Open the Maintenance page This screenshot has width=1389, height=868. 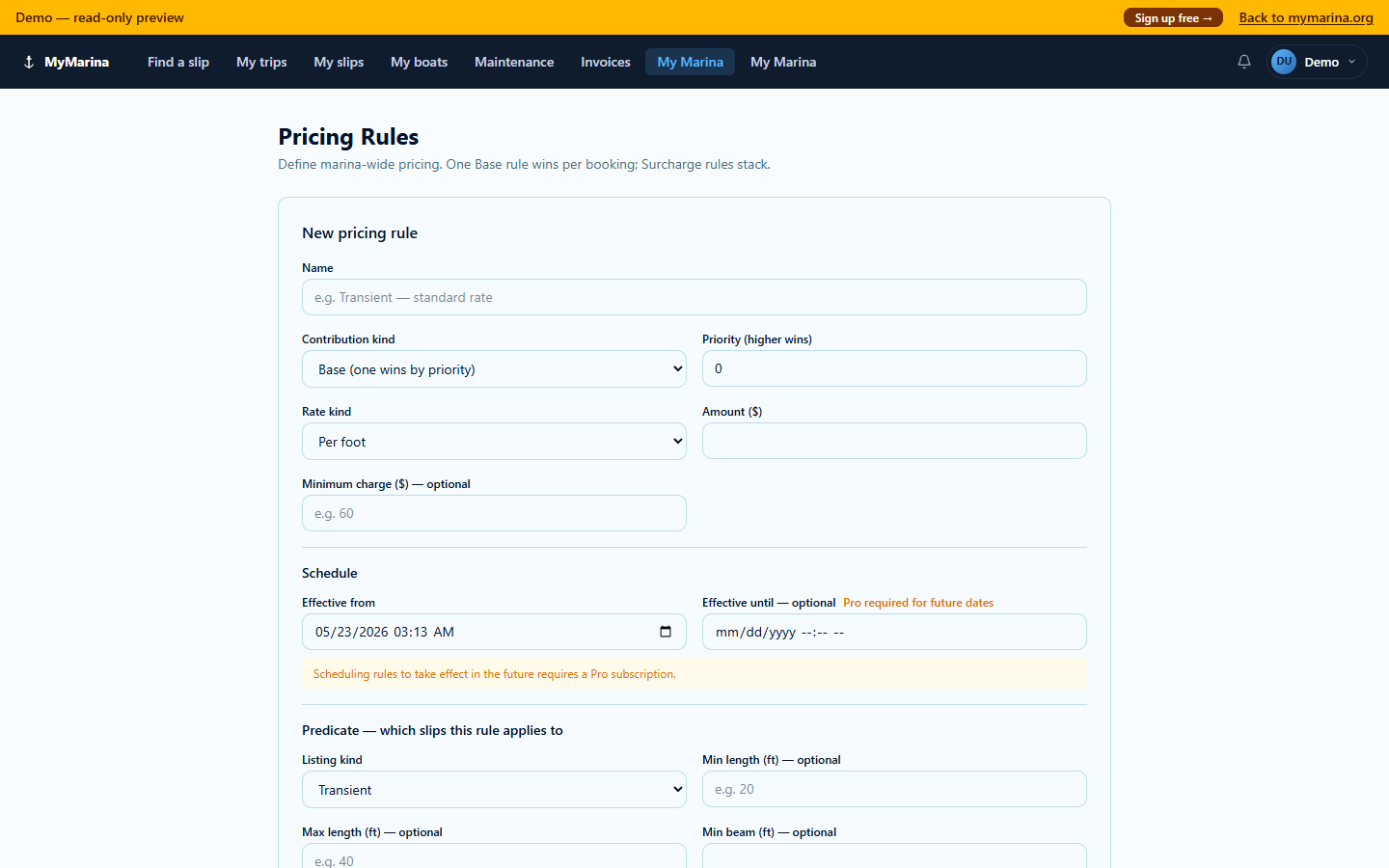pyautogui.click(x=514, y=62)
